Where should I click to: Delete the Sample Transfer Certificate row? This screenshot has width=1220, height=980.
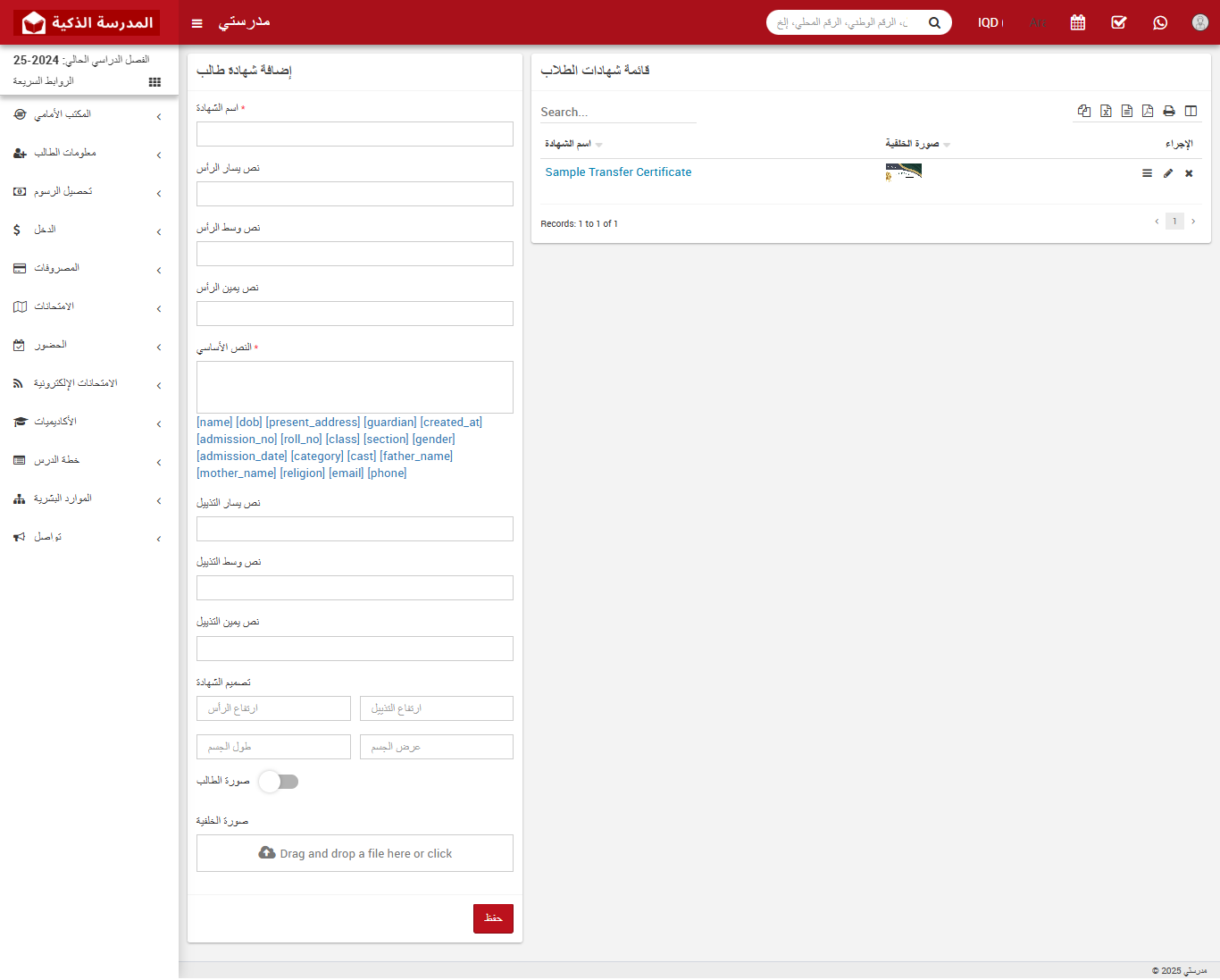pyautogui.click(x=1189, y=173)
